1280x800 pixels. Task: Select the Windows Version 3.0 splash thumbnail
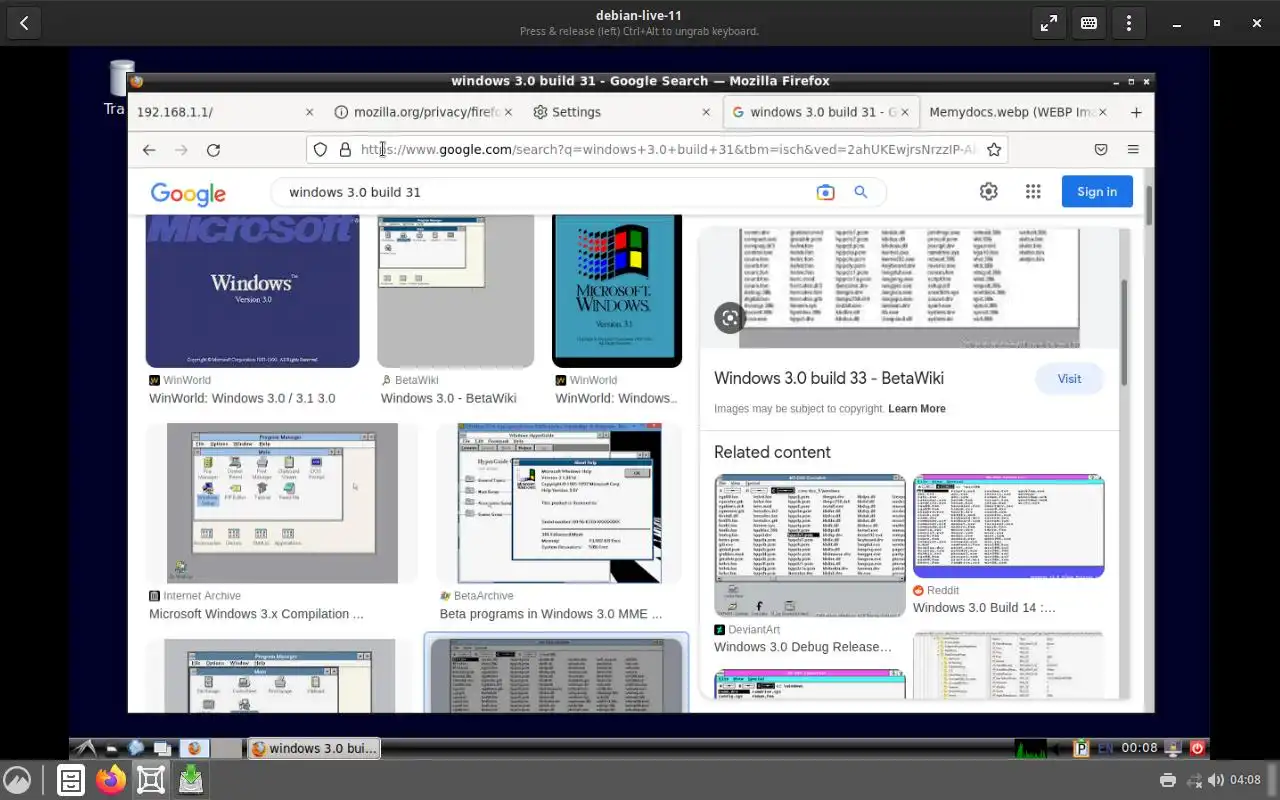252,291
